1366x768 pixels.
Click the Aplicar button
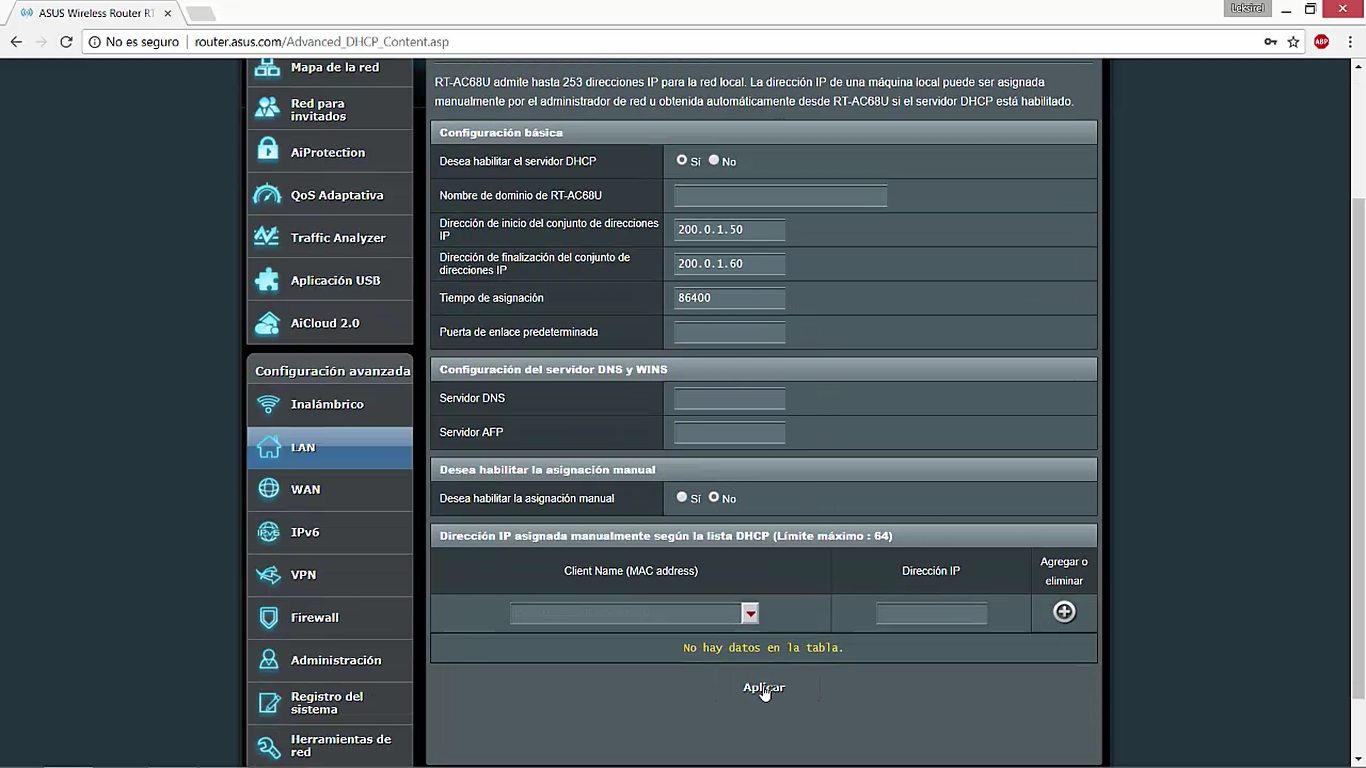(764, 687)
